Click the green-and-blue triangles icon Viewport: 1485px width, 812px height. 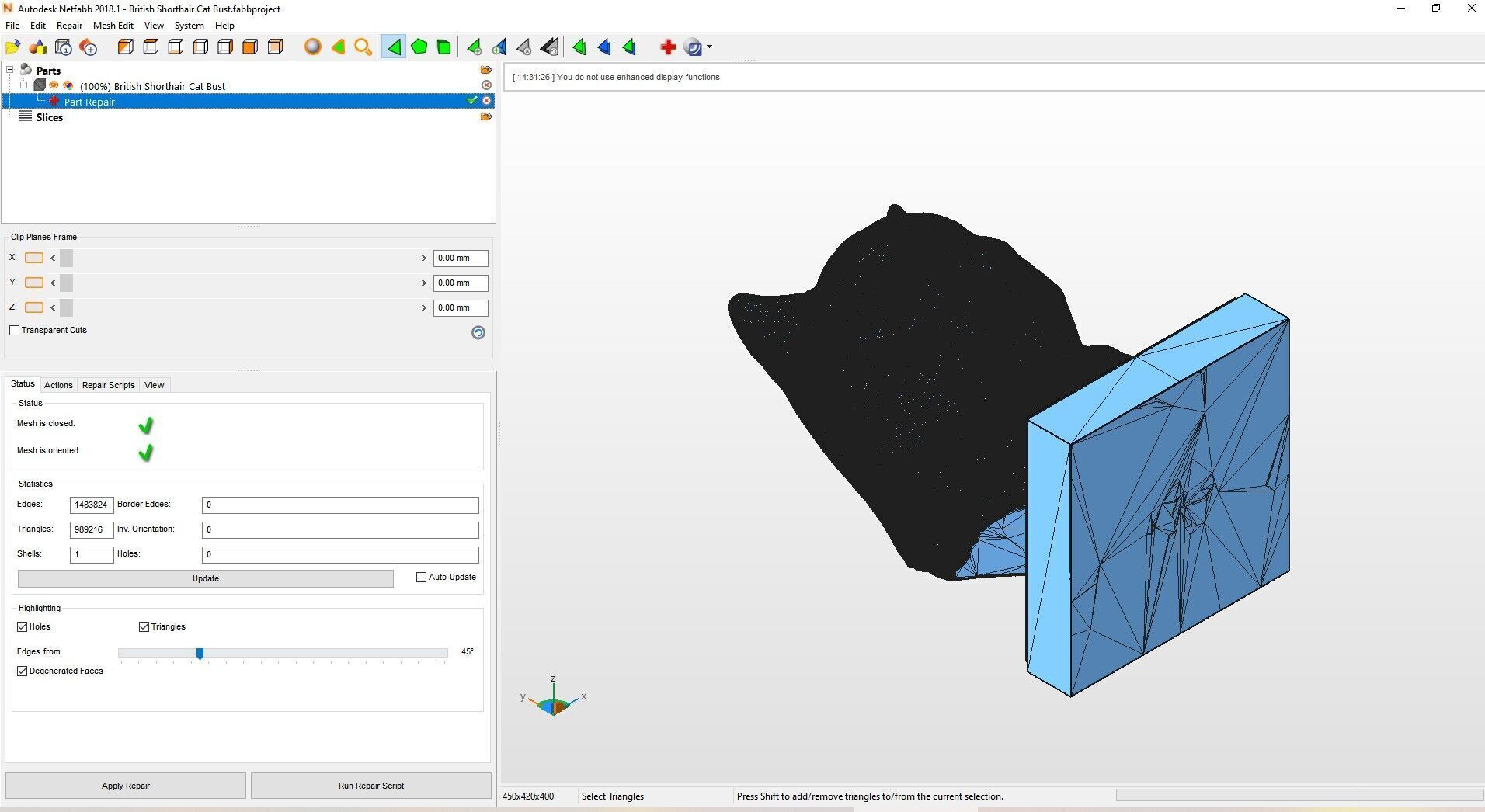629,47
